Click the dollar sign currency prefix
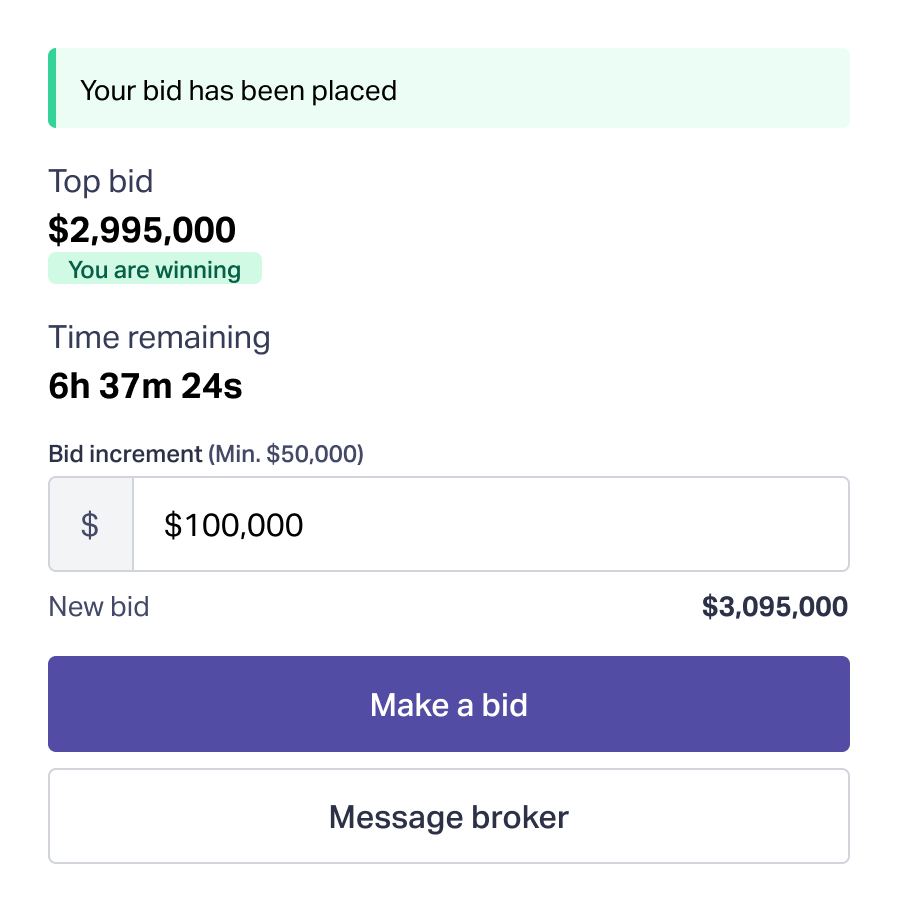The height and width of the screenshot is (916, 898). pyautogui.click(x=90, y=525)
